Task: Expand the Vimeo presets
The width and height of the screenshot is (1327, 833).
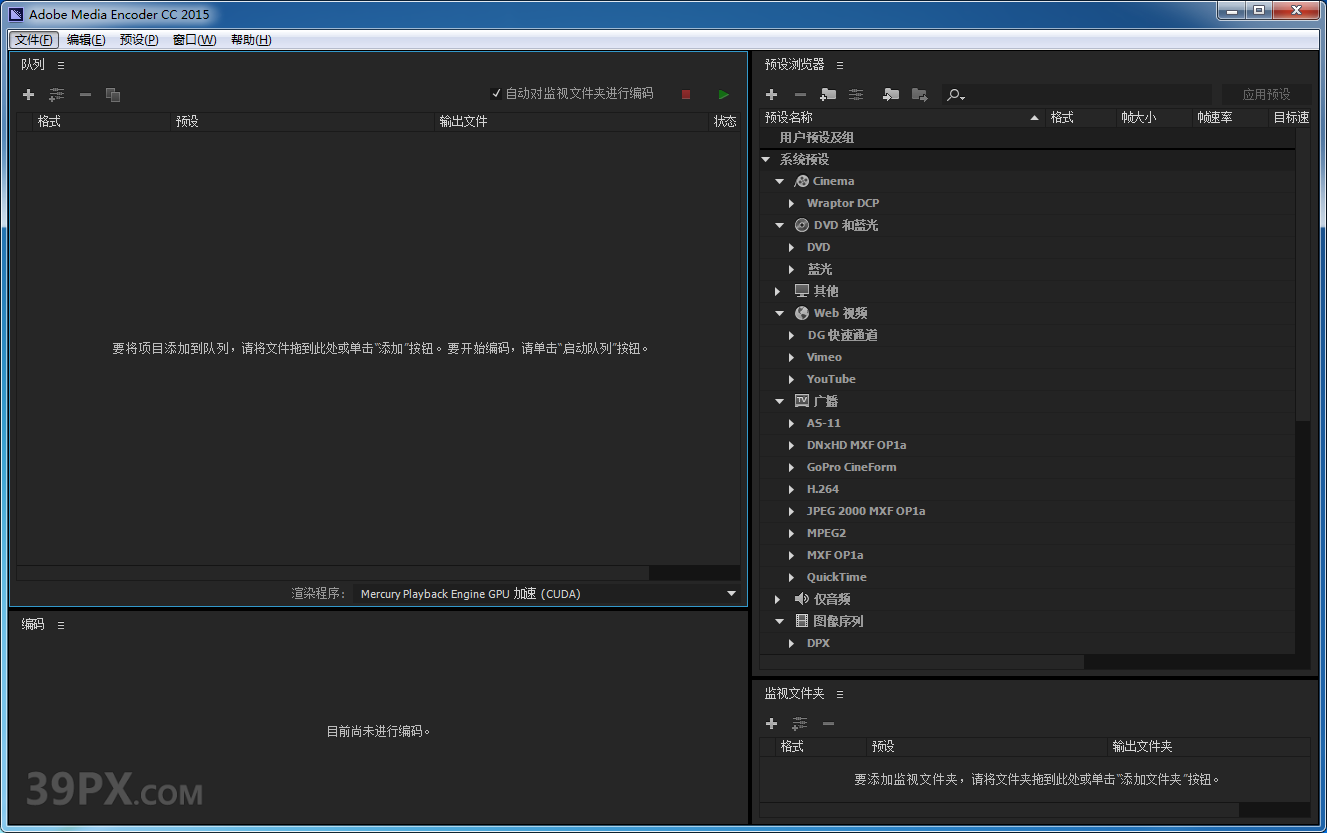Action: 791,358
